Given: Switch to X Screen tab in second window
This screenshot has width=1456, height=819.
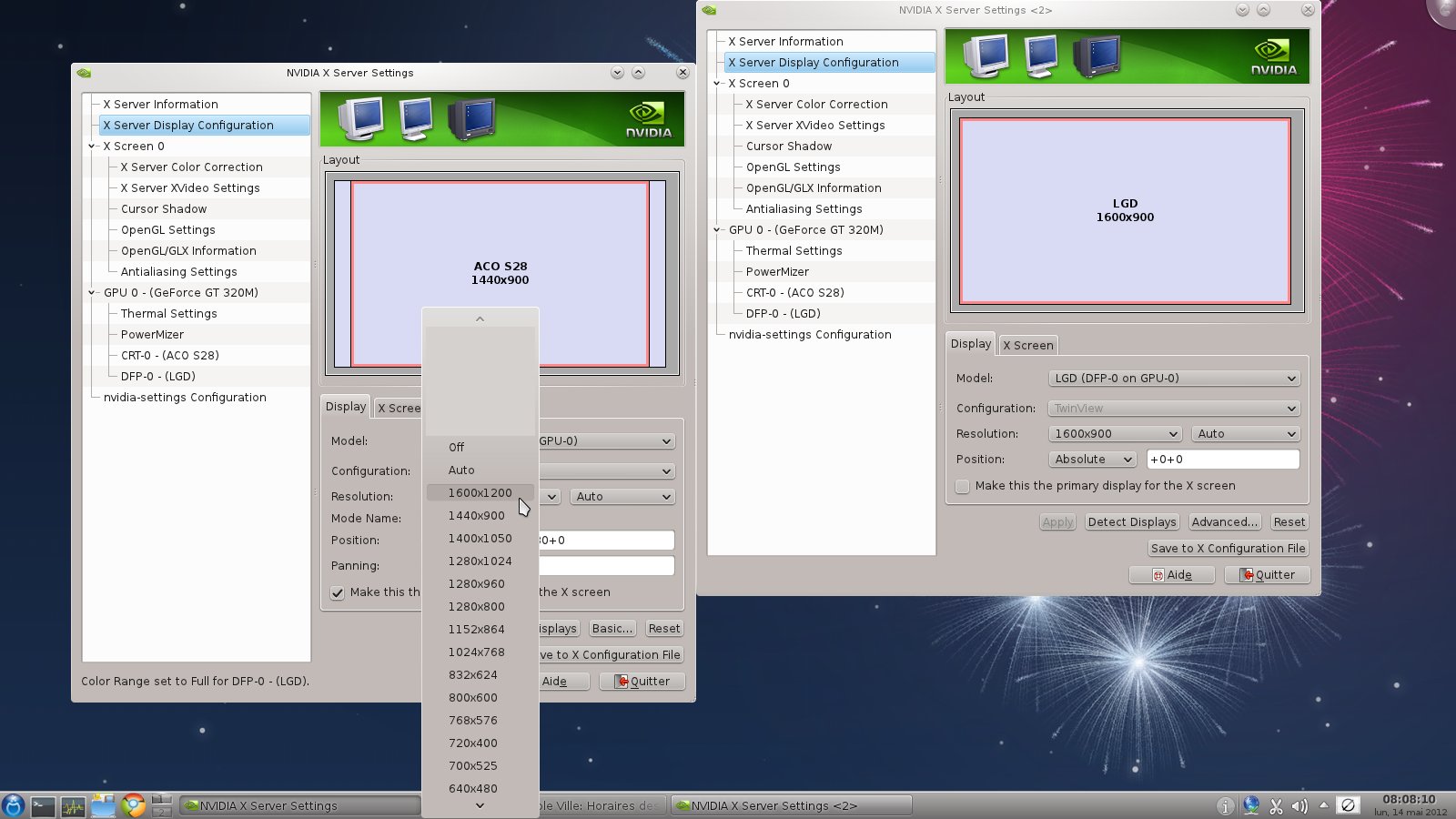Looking at the screenshot, I should pos(1028,346).
